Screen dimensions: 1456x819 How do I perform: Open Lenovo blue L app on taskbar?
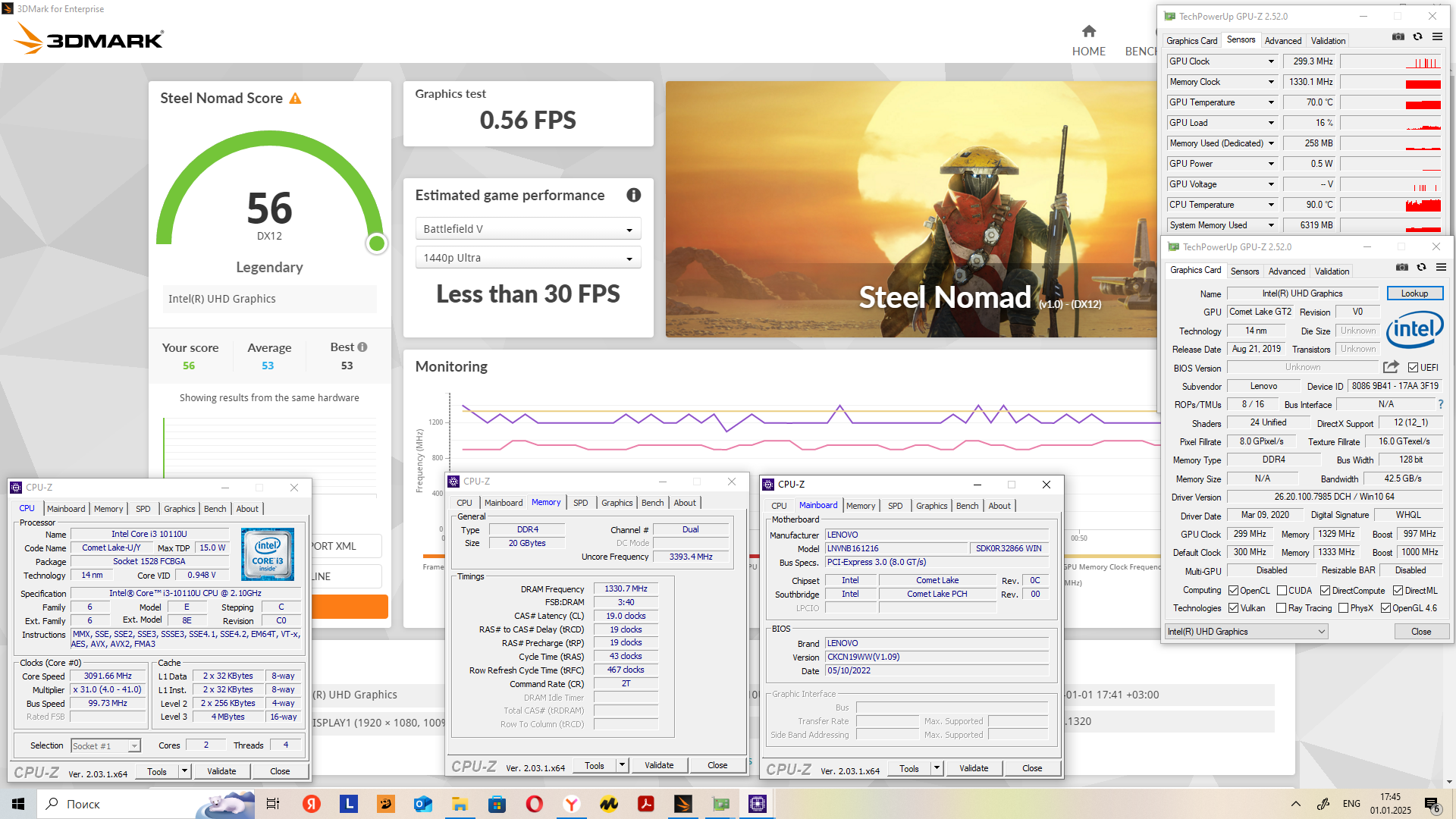(348, 804)
